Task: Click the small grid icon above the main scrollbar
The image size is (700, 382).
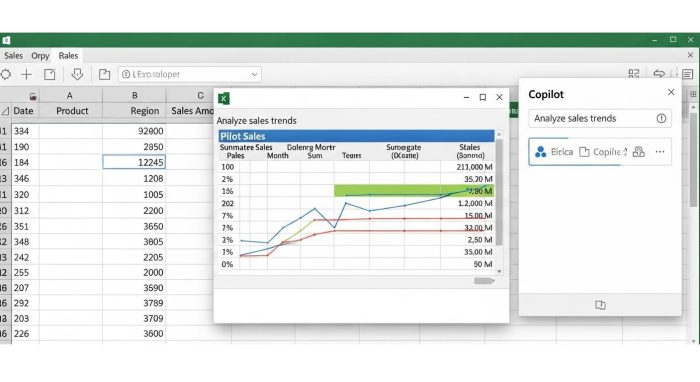Action: [x=693, y=94]
